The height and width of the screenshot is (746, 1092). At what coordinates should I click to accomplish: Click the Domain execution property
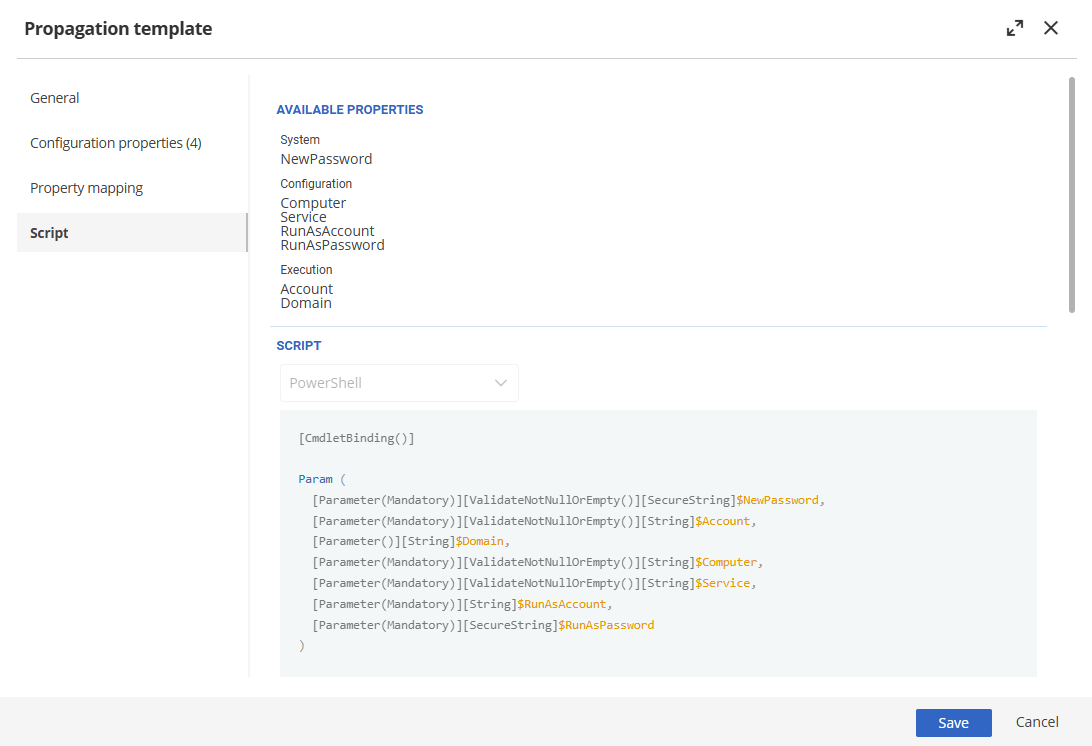click(x=306, y=303)
